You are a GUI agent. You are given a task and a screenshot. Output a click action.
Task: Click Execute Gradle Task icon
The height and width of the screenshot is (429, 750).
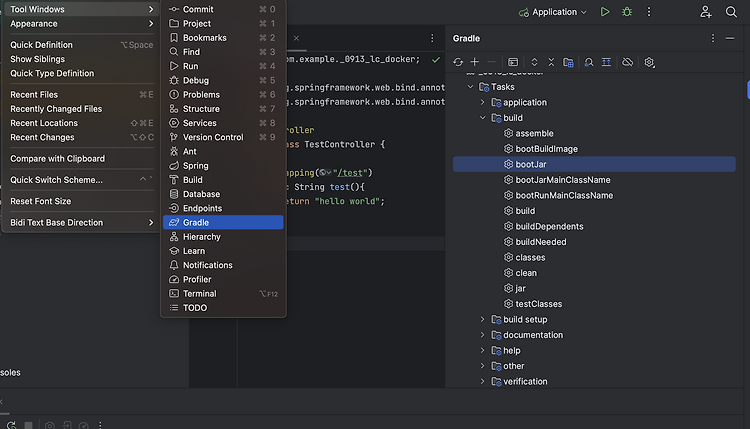click(x=513, y=62)
